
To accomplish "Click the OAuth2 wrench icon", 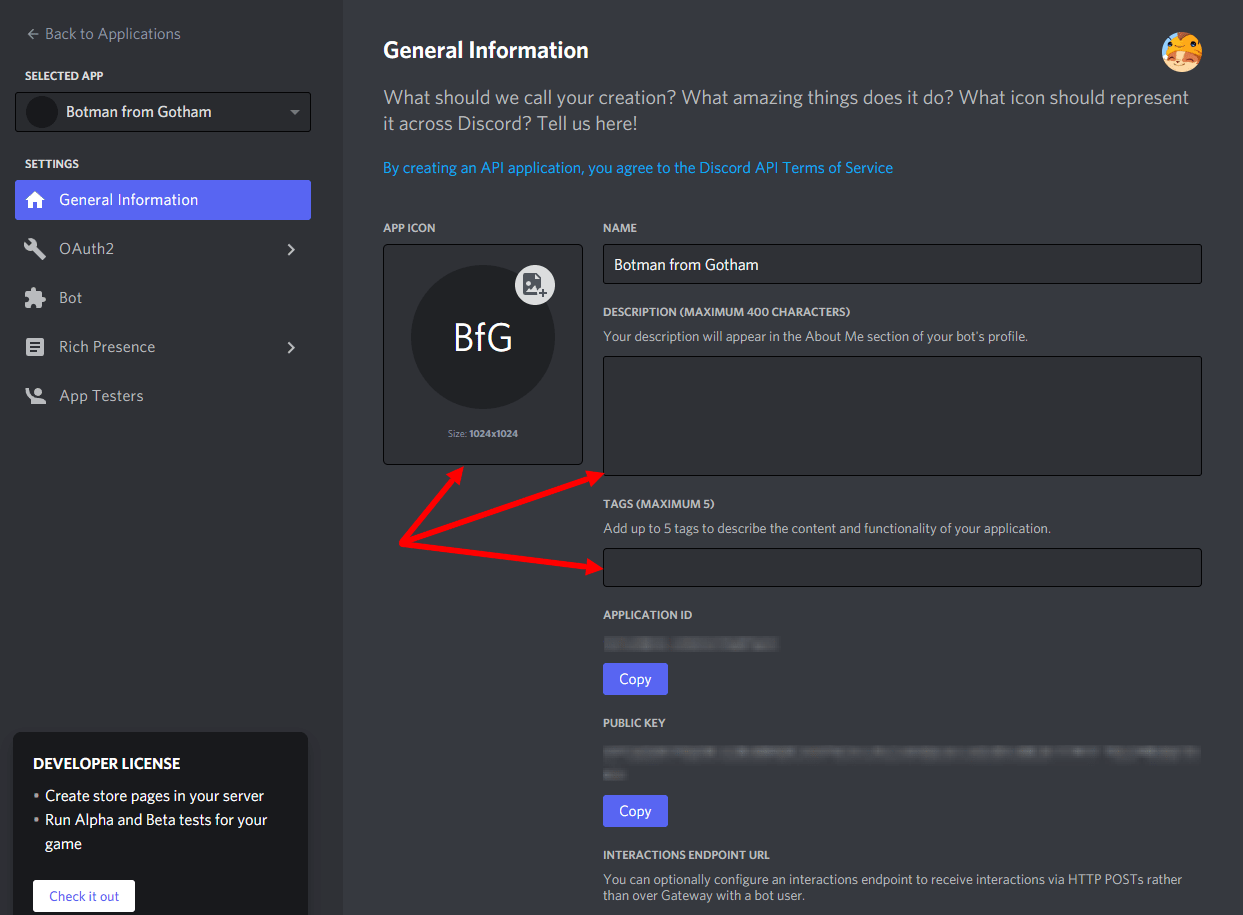I will (x=35, y=249).
